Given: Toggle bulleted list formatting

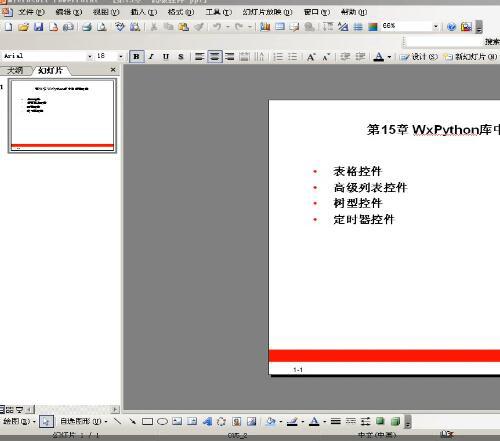Looking at the screenshot, I should click(293, 57).
